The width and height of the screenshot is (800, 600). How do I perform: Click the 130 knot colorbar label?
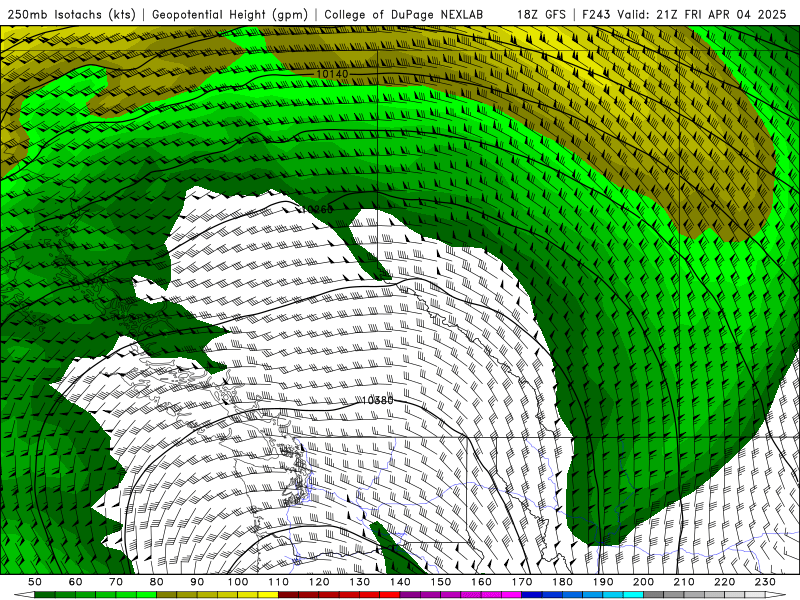point(360,582)
